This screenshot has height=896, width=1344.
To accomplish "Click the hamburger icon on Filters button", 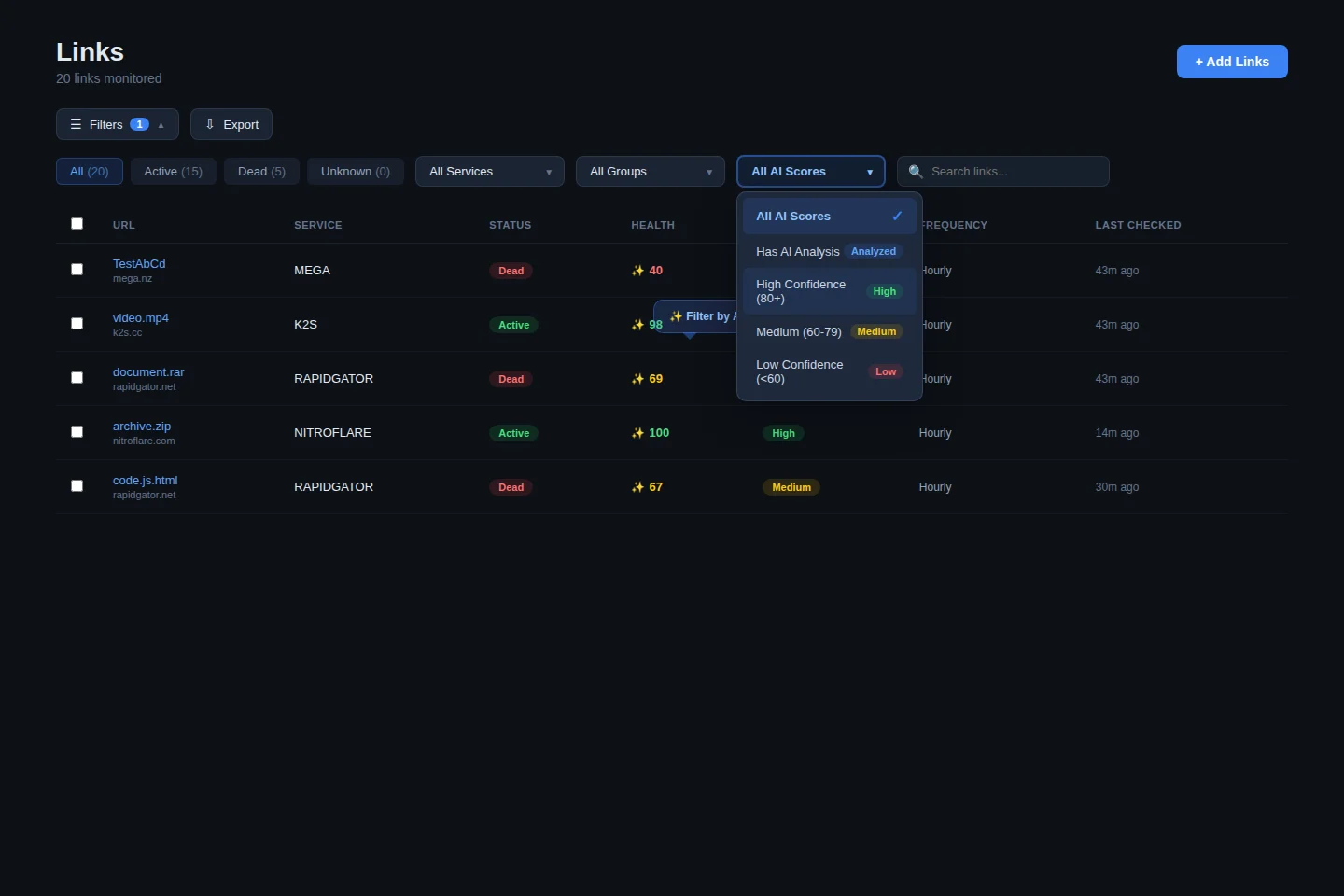I will 77,124.
